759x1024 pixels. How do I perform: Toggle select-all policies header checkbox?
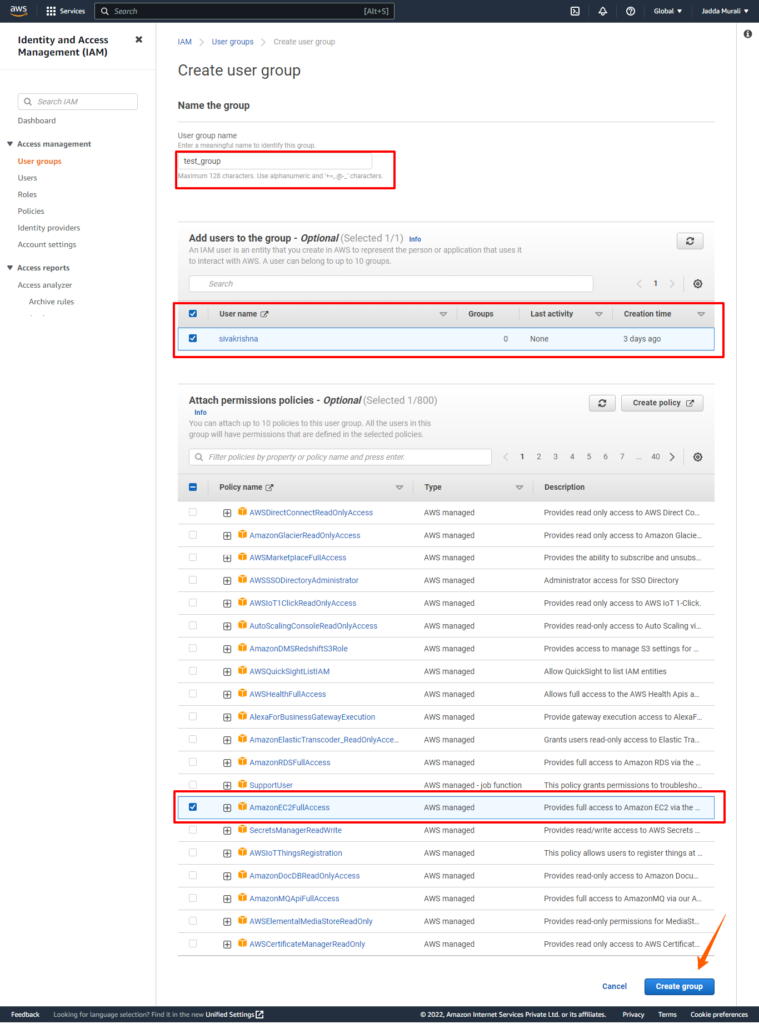coord(193,487)
